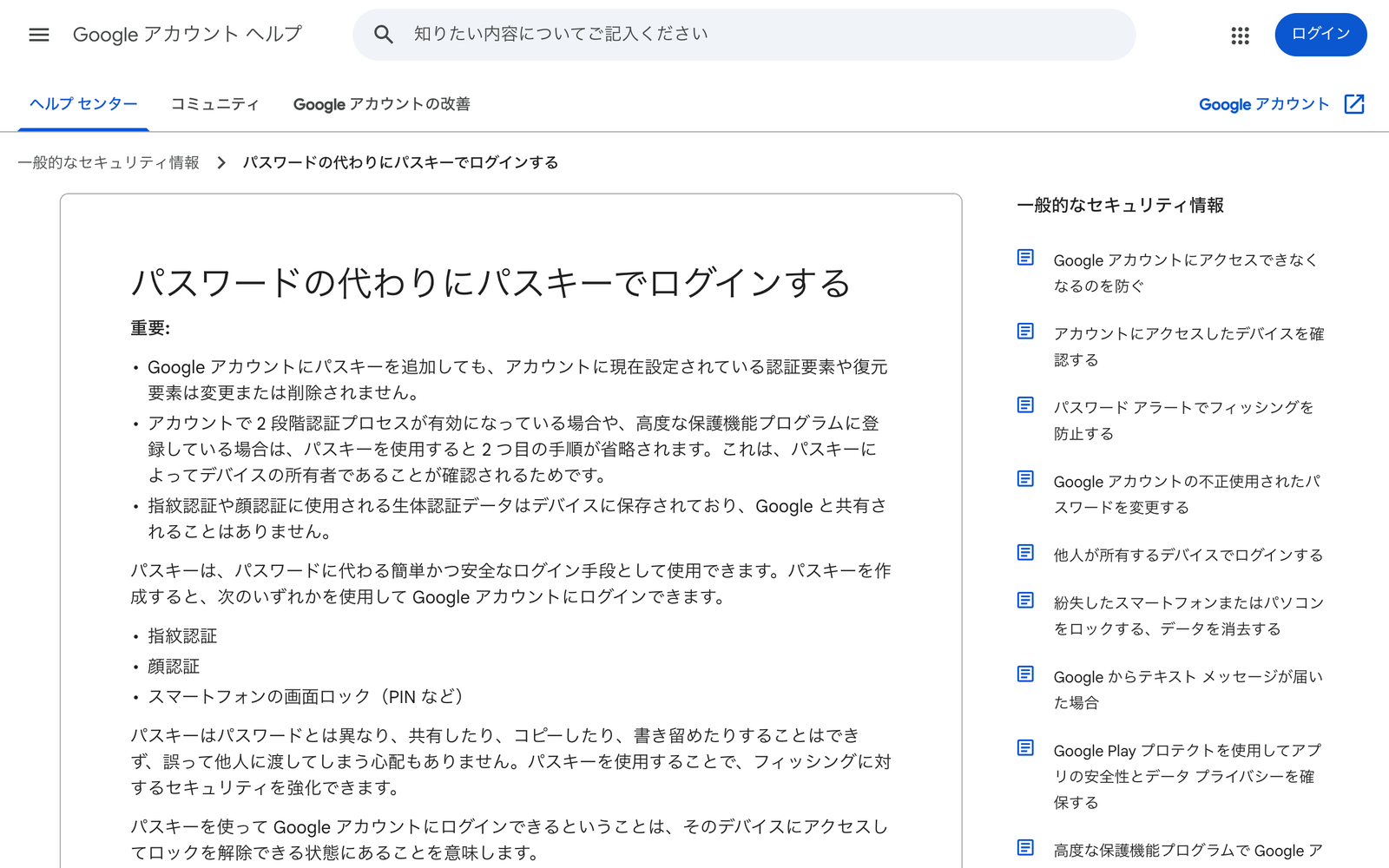Click article icon beside Google アカウントにアクセスできなく
The width and height of the screenshot is (1389, 868).
(1025, 258)
